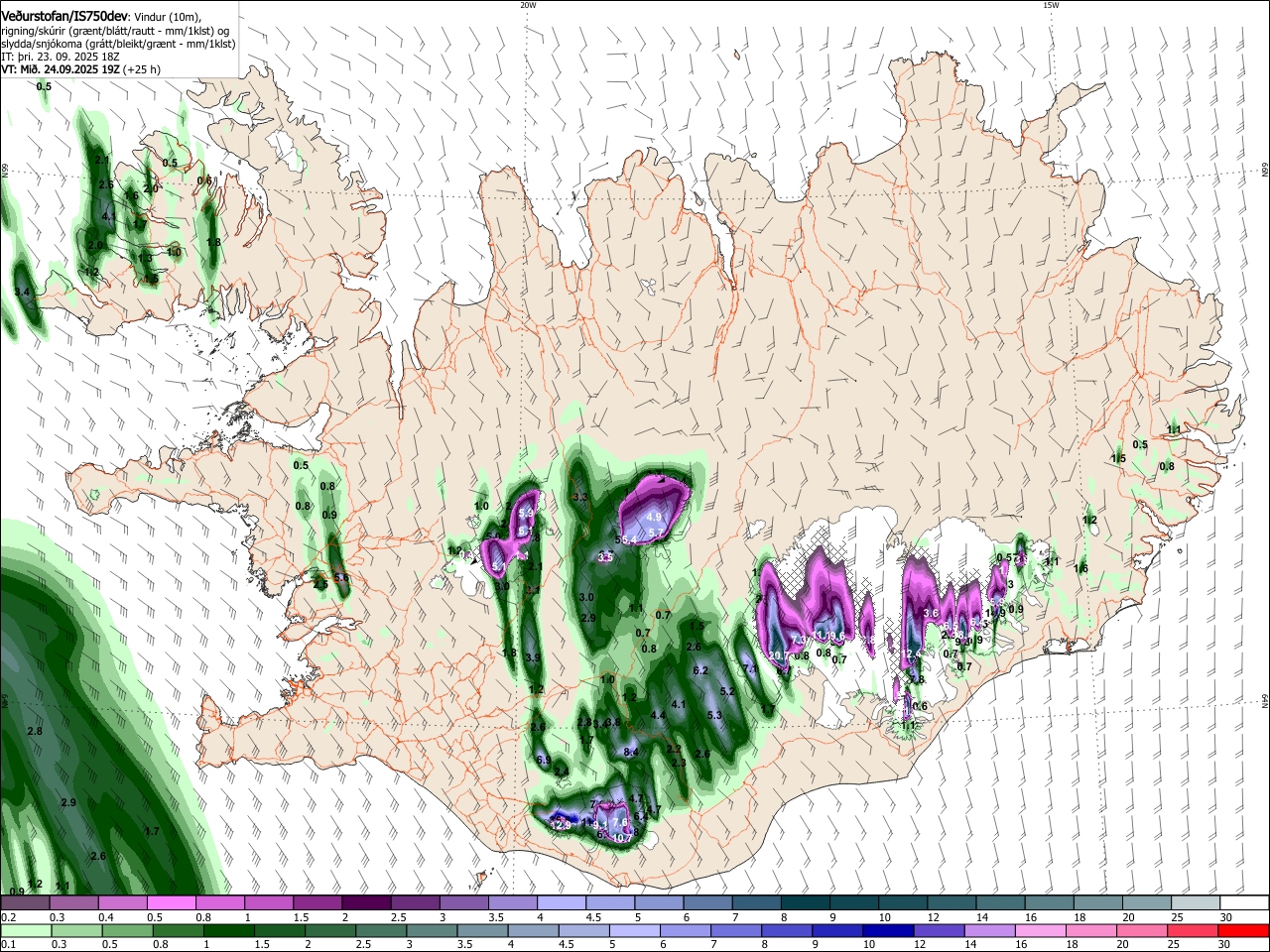Image resolution: width=1270 pixels, height=952 pixels.
Task: Click the '5.7' value in the purple snow patch
Action: point(655,533)
